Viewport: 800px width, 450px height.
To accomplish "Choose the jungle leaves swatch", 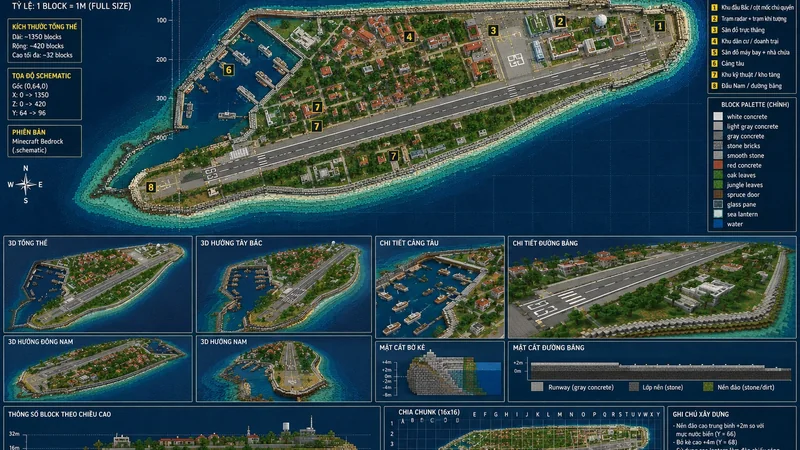I will coord(718,185).
